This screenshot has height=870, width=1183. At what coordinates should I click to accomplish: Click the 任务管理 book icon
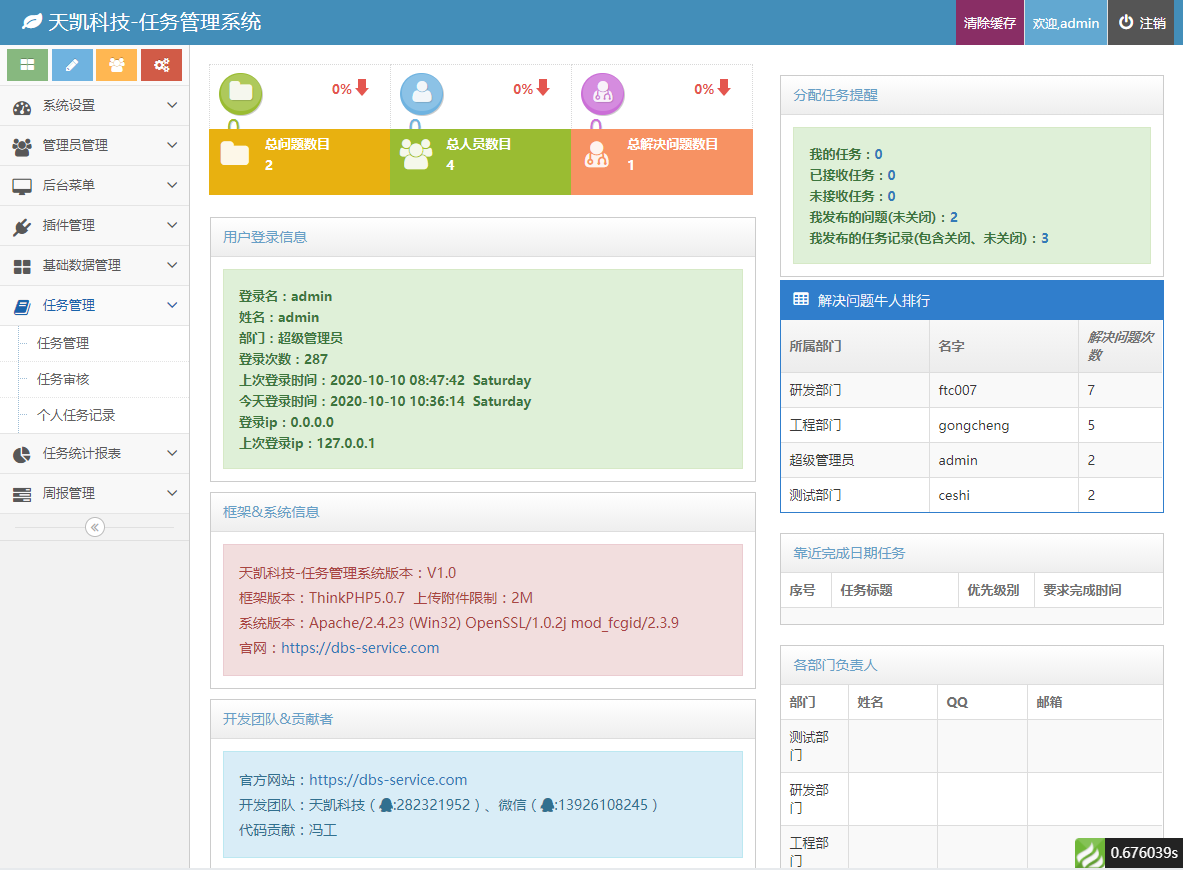[22, 306]
